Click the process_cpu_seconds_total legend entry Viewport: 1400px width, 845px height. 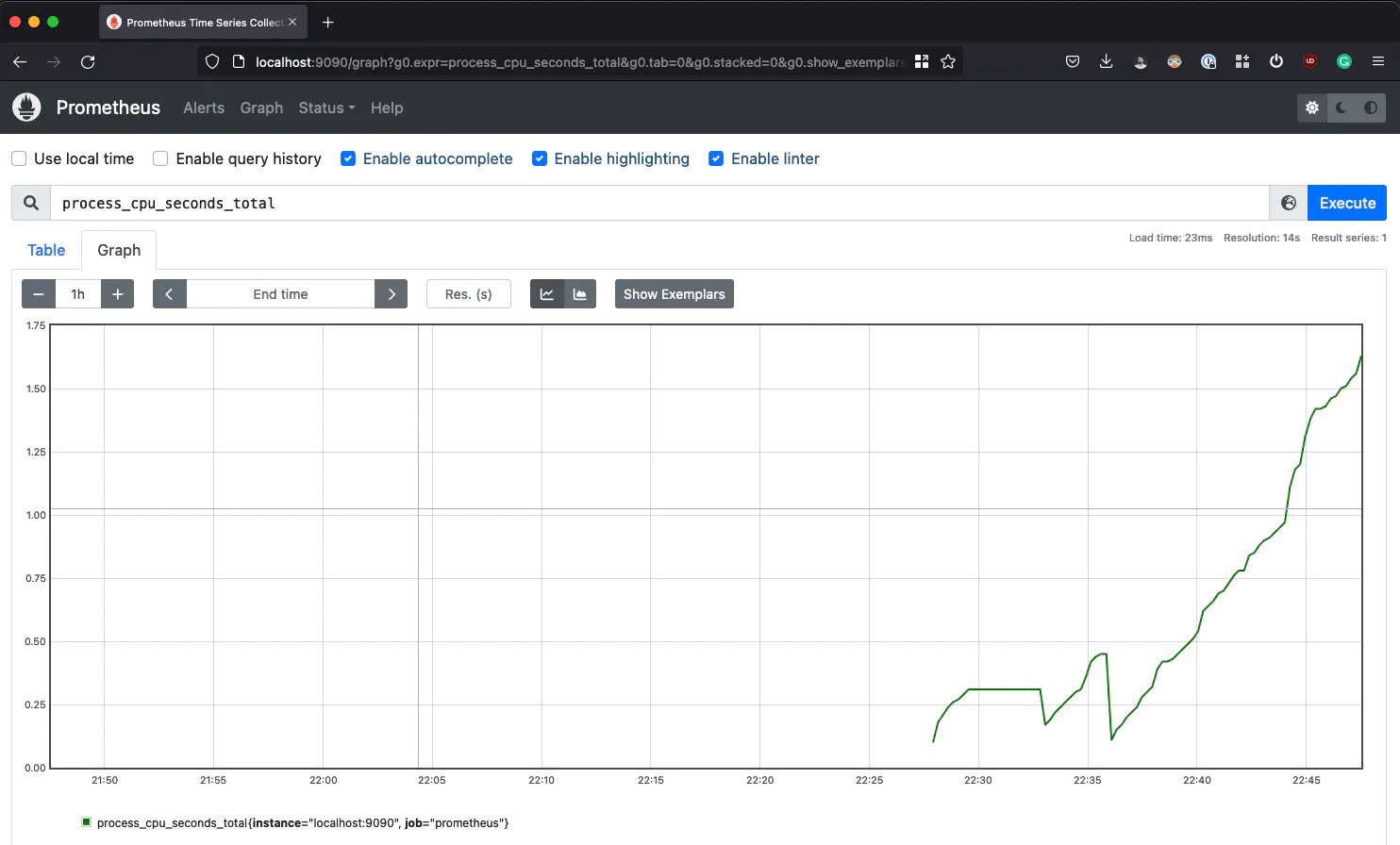coord(302,823)
